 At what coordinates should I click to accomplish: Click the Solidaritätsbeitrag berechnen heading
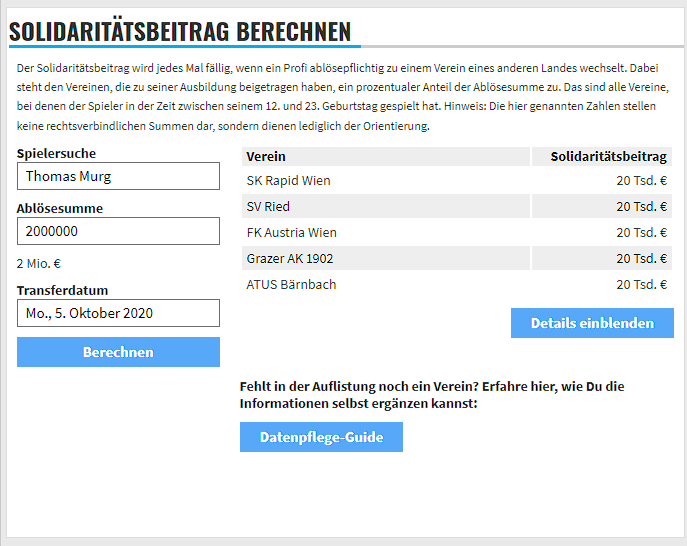point(180,32)
